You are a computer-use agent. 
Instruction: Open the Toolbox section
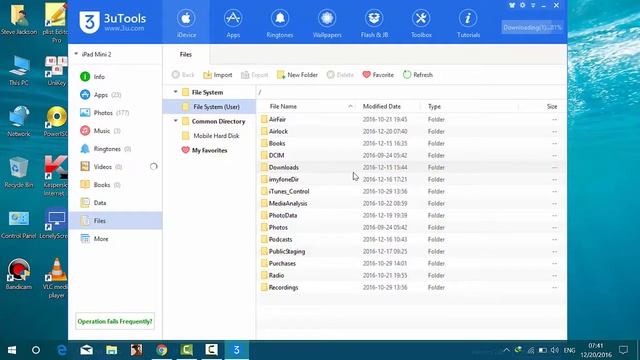click(x=421, y=23)
